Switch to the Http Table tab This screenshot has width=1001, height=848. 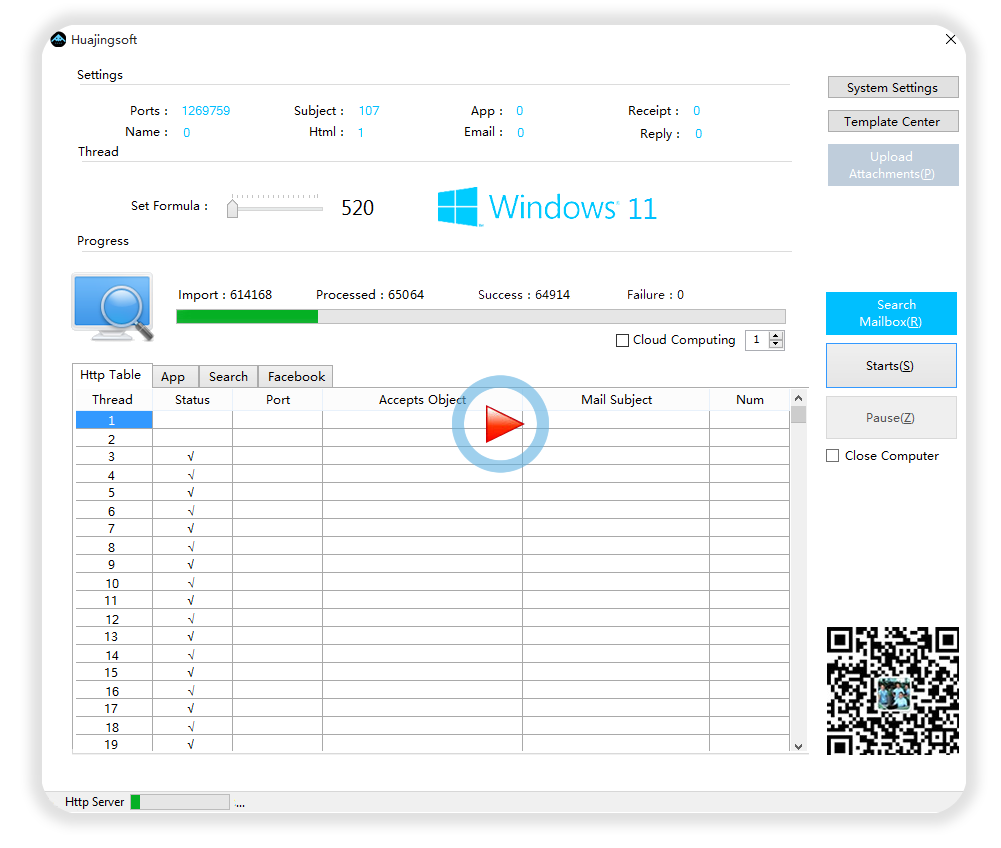[111, 375]
